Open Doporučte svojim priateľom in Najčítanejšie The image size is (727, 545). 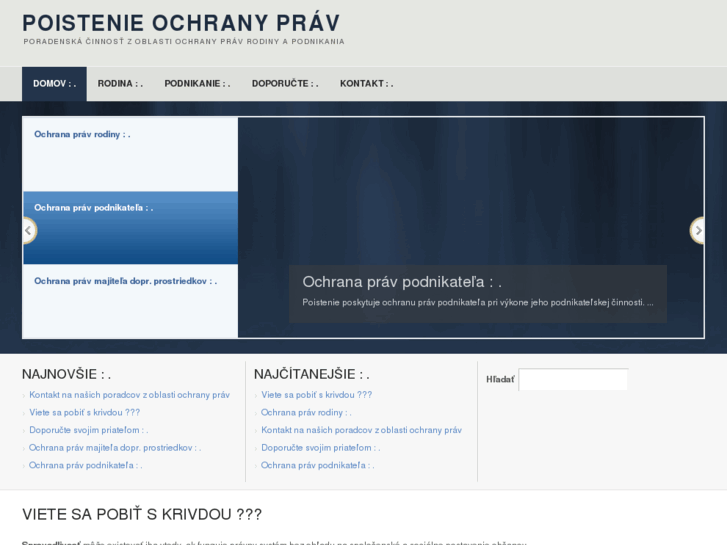320,448
